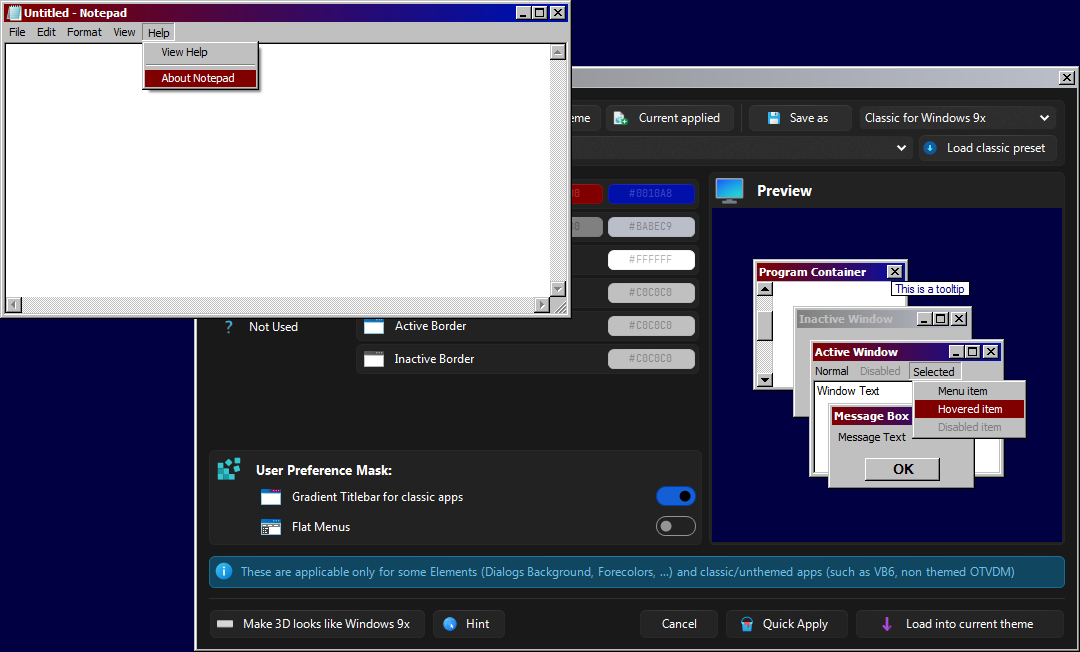Click the Notepad icon in title bar
Viewport: 1080px width, 652px height.
[13, 12]
